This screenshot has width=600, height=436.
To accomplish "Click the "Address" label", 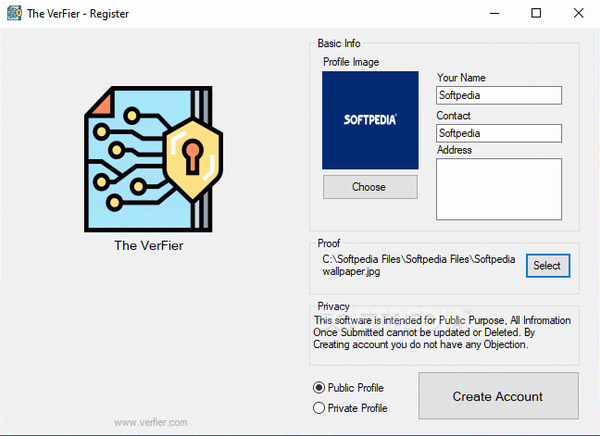I will pyautogui.click(x=454, y=150).
